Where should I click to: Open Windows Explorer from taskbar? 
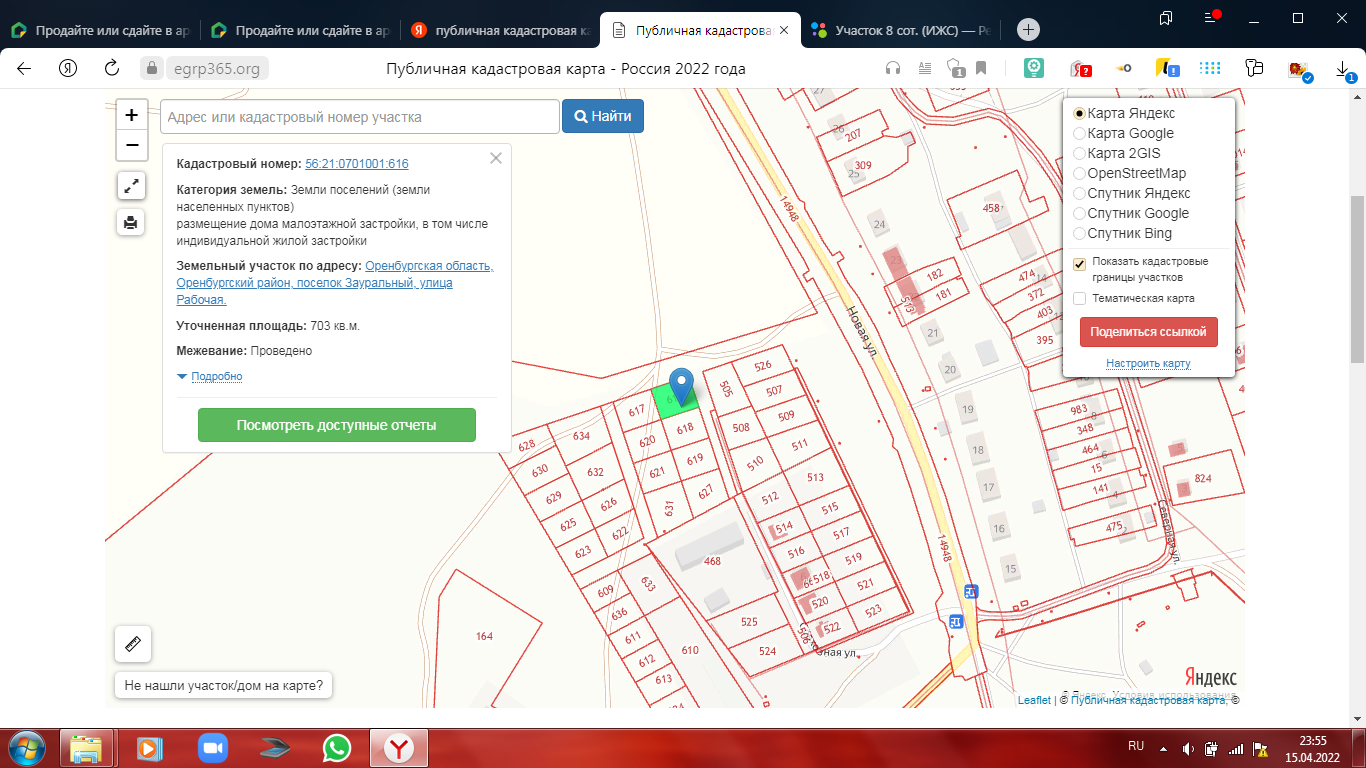point(87,748)
